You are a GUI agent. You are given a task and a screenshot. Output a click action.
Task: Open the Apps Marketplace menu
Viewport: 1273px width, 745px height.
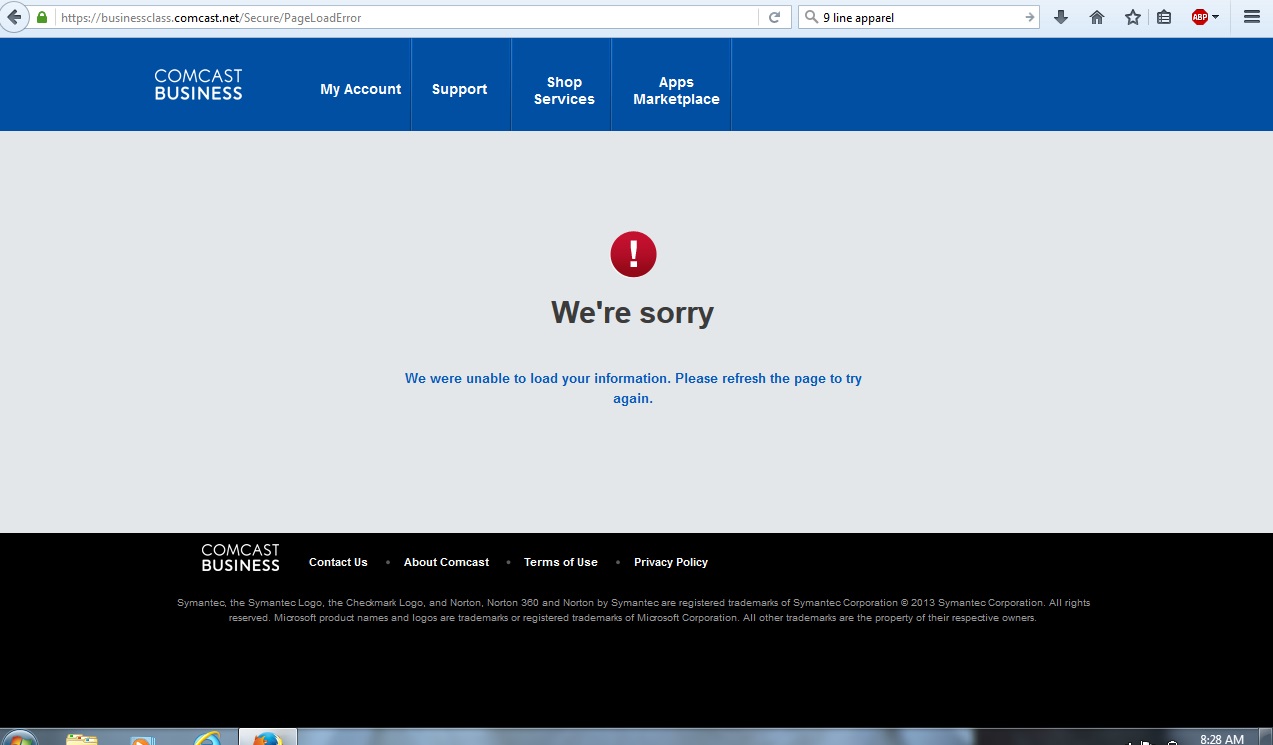coord(676,90)
